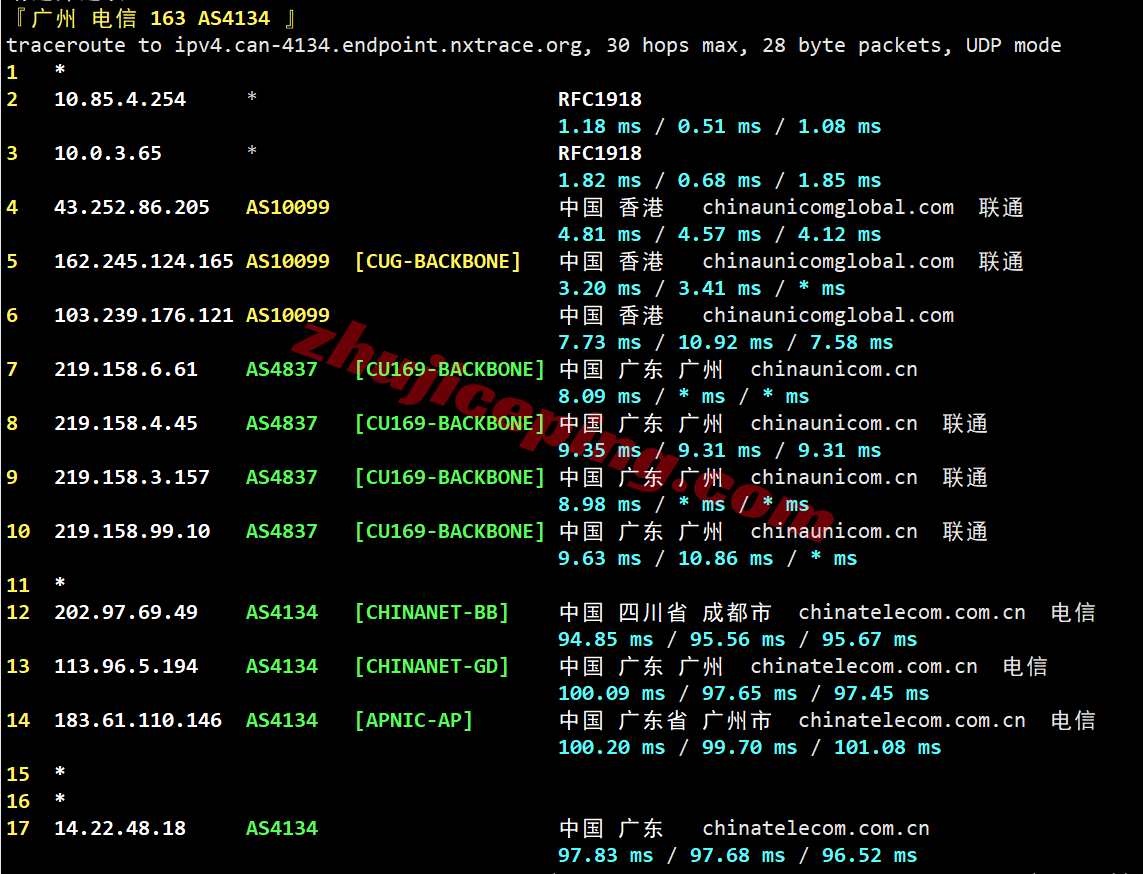Viewport: 1143px width, 874px height.
Task: Click chinatelecom.com.cn on hop 12 row
Action: coord(911,612)
